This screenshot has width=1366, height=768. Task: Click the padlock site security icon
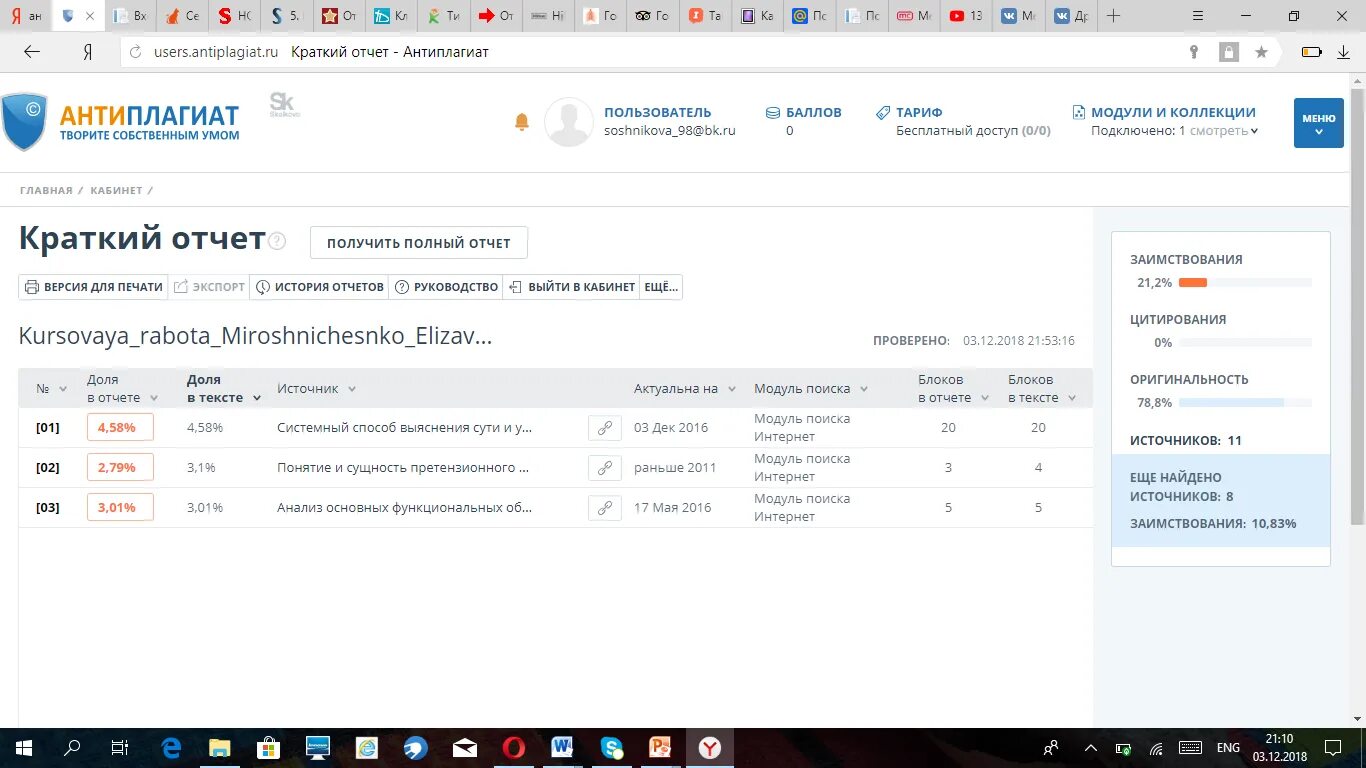tap(1228, 52)
